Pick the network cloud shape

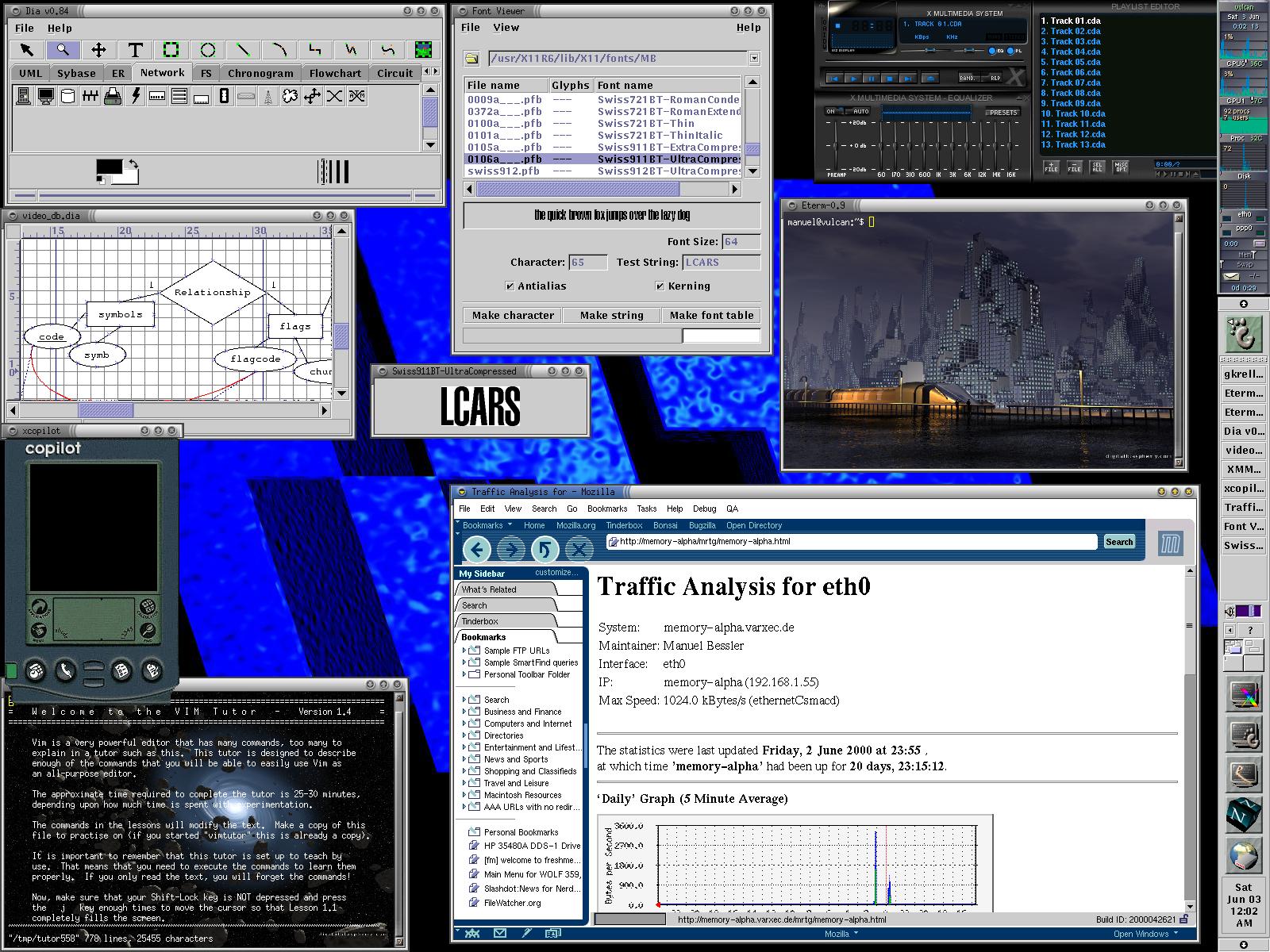(x=291, y=97)
